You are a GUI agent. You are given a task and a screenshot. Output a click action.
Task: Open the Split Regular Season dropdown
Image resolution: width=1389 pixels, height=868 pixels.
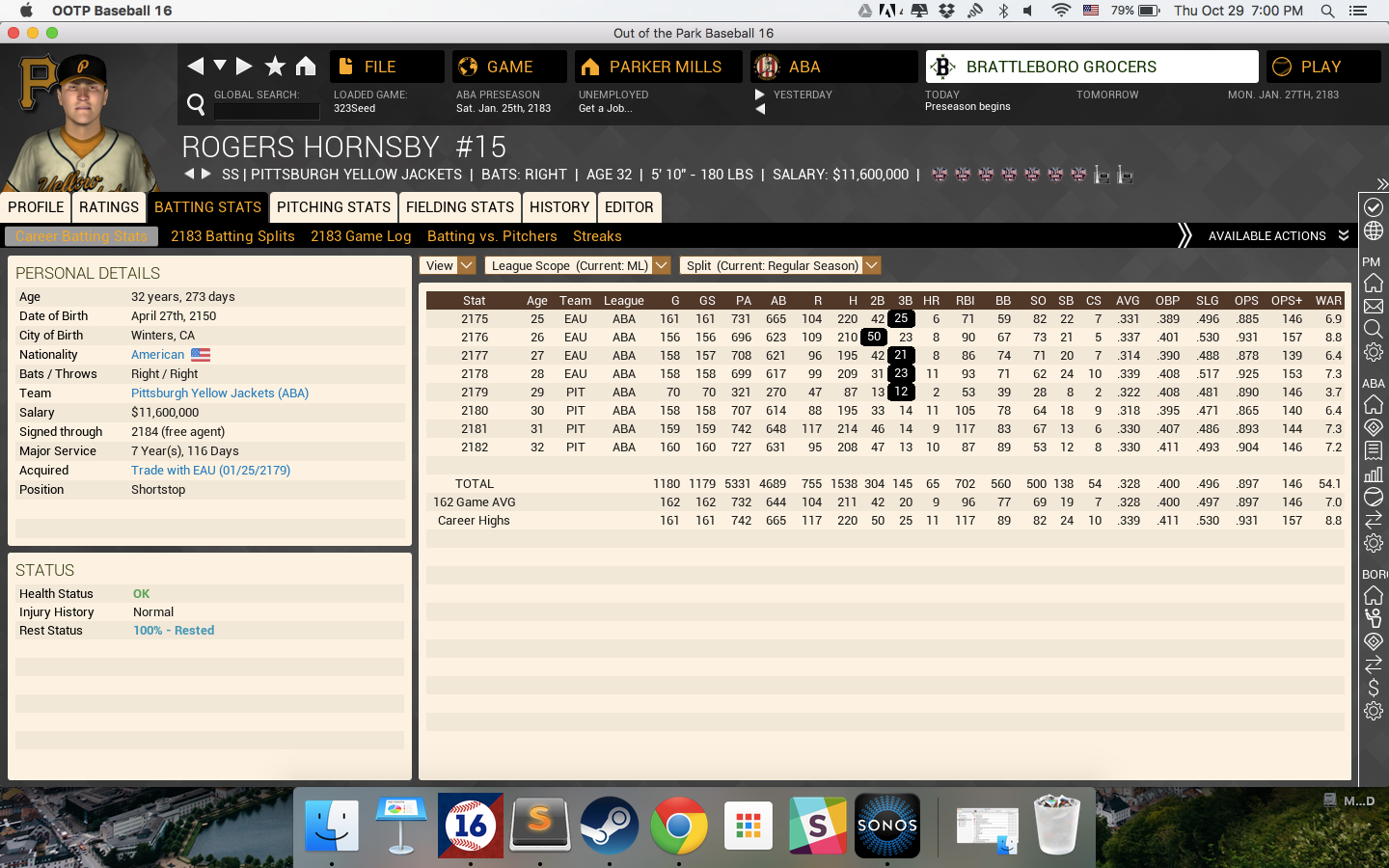780,265
